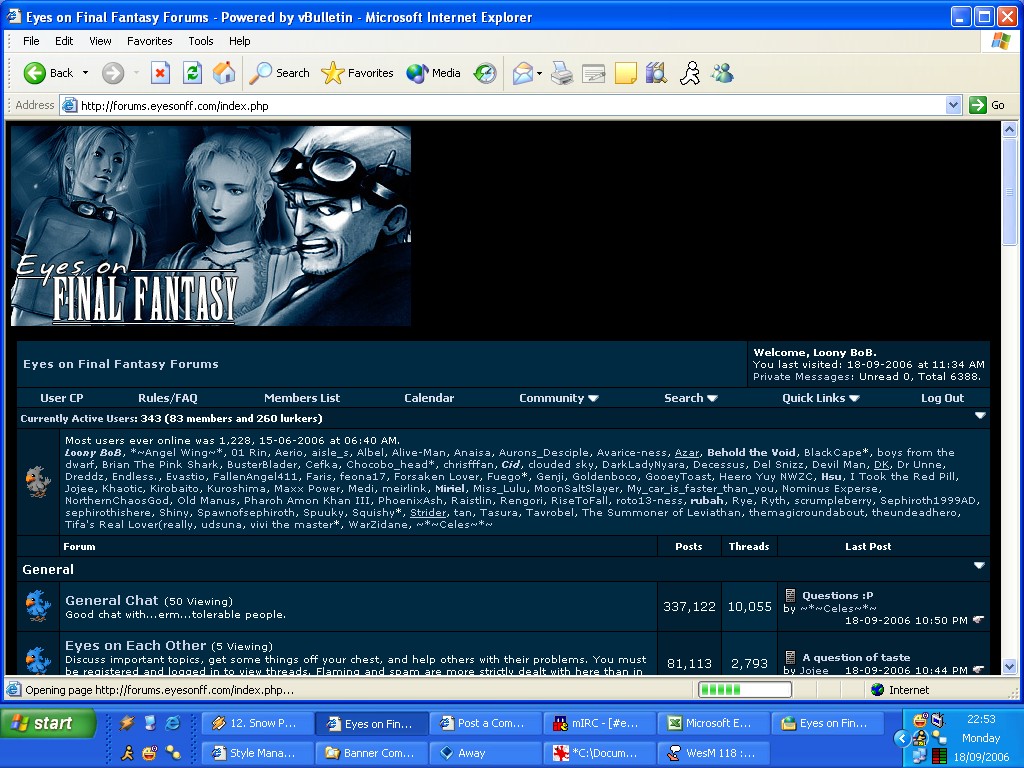Collapse the General category section
The height and width of the screenshot is (768, 1024).
[x=979, y=566]
